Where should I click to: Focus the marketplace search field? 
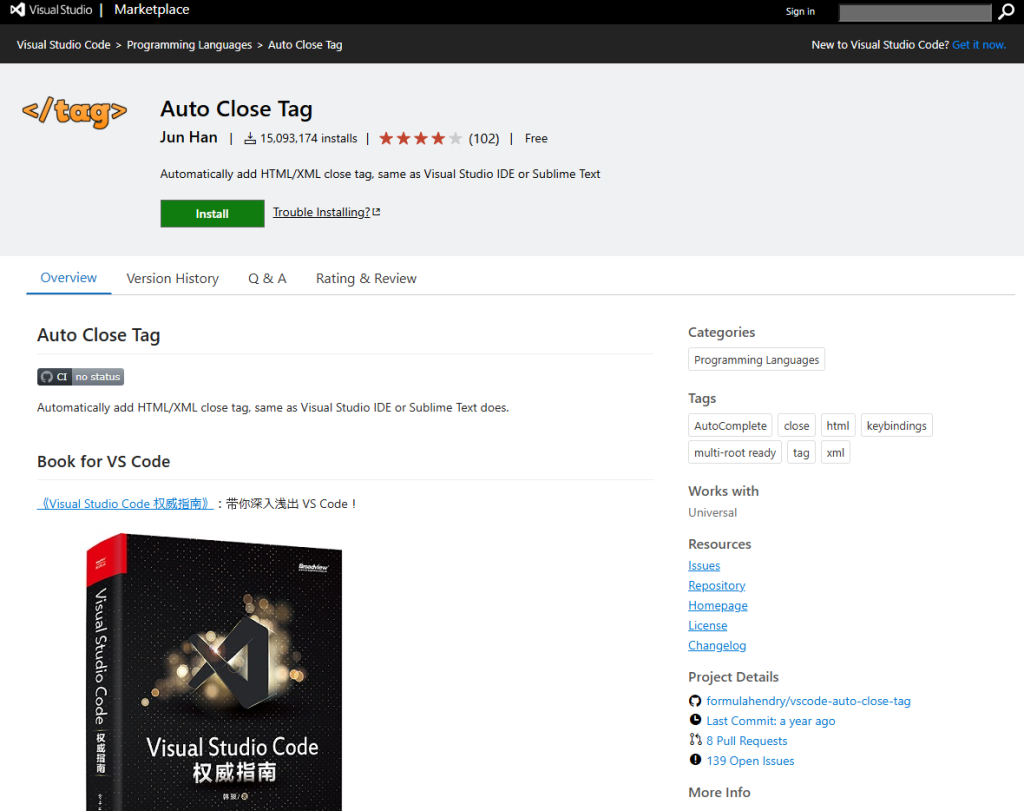tap(915, 12)
